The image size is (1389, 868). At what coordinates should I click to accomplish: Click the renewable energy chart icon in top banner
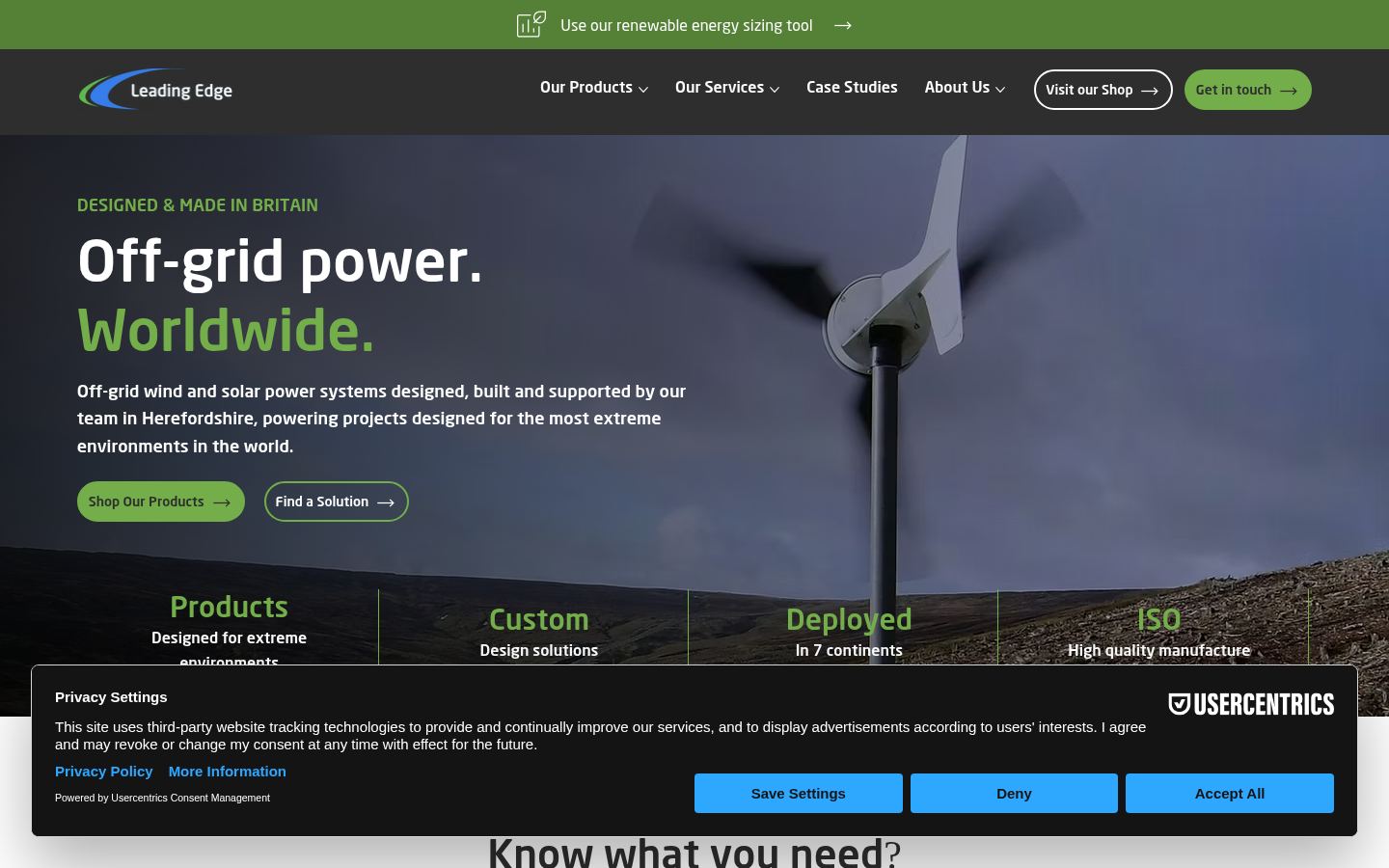[531, 24]
